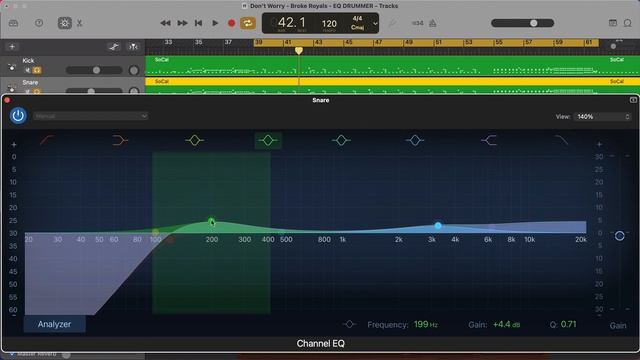Screen dimensions: 640x360
Task: Toggle the low shelf band
Action: pos(120,140)
